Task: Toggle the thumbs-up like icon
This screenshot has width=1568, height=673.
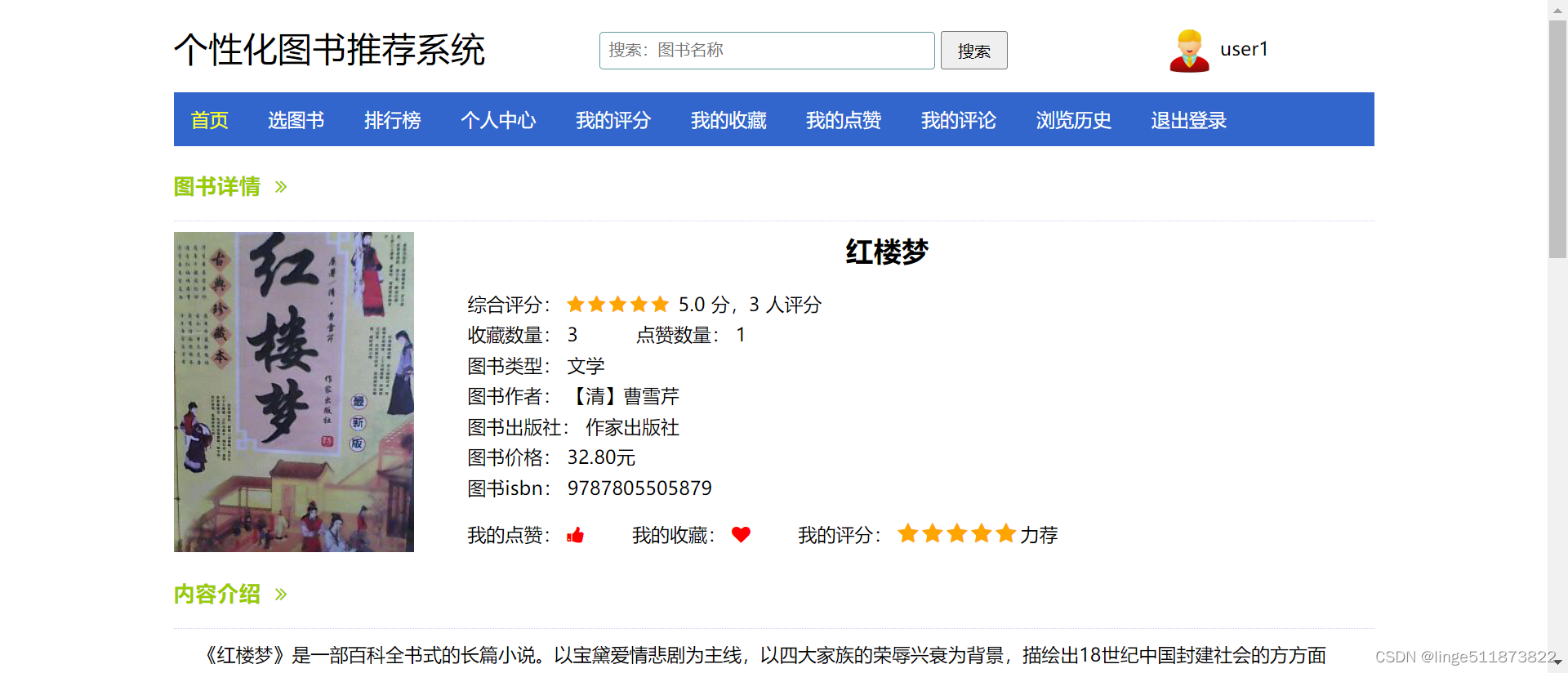Action: [x=576, y=535]
